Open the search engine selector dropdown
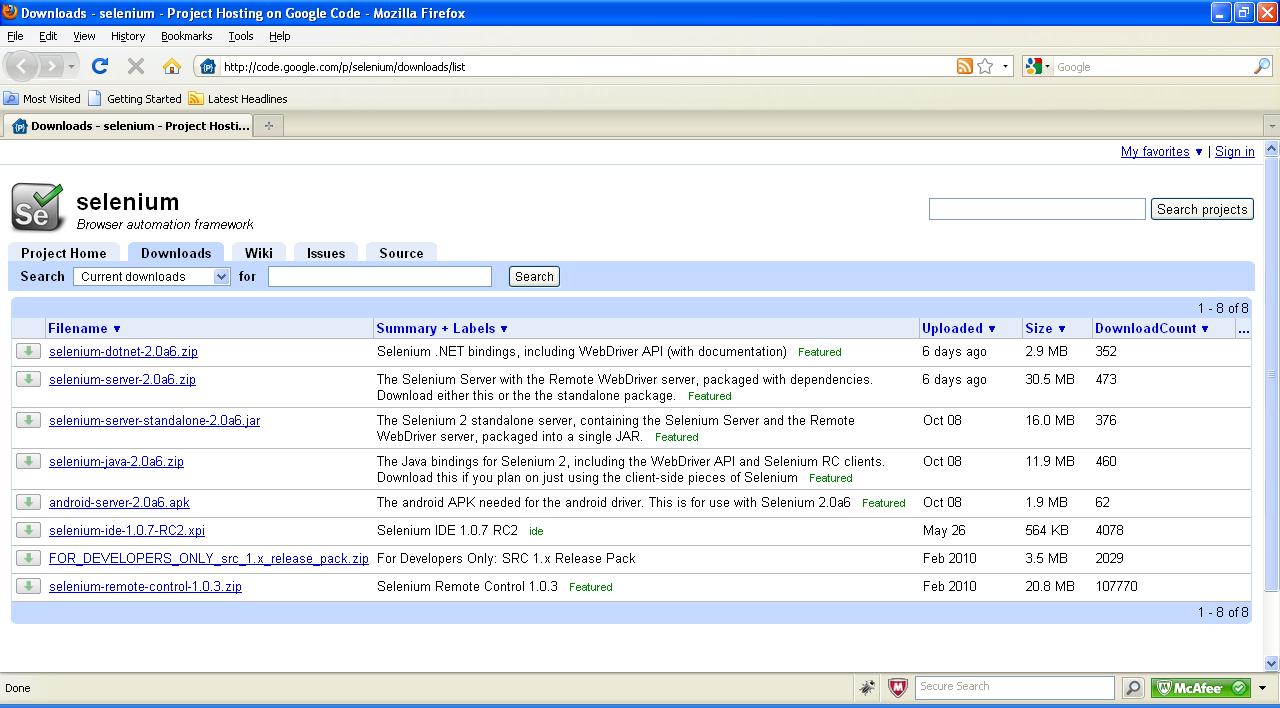Viewport: 1280px width, 708px height. (x=1039, y=67)
